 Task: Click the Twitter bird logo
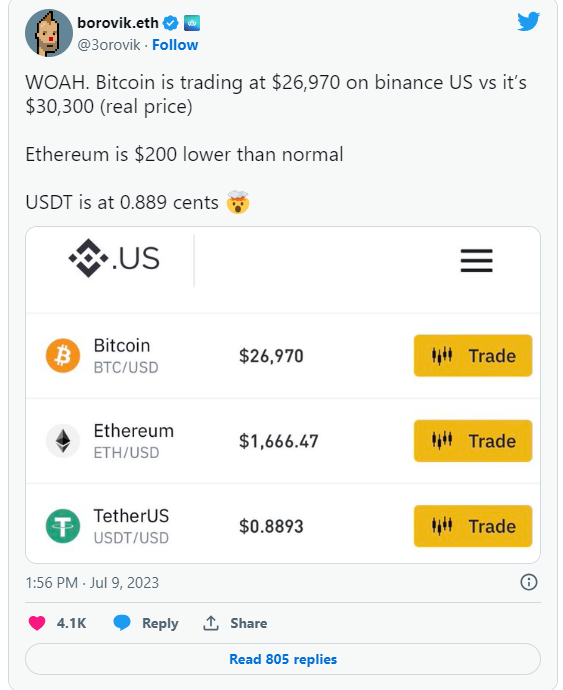[528, 21]
